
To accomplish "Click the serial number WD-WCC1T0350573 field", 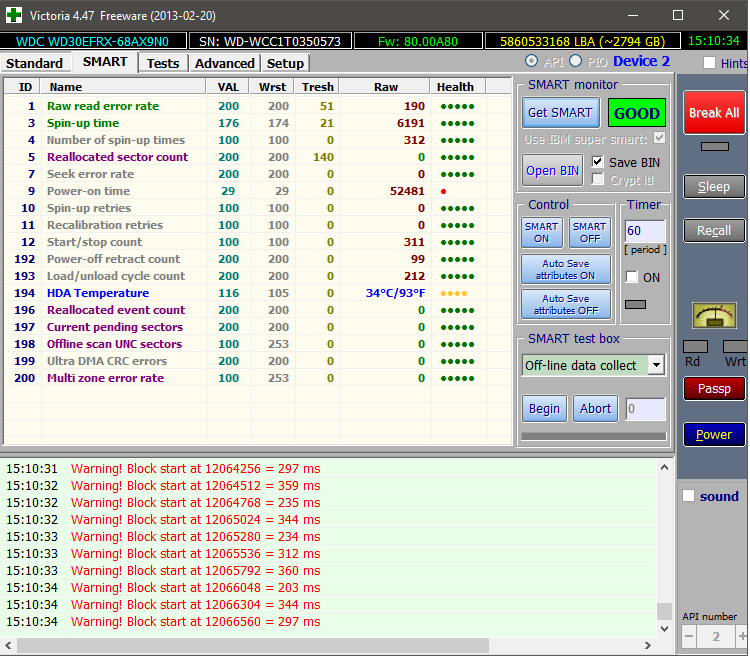I will click(270, 41).
